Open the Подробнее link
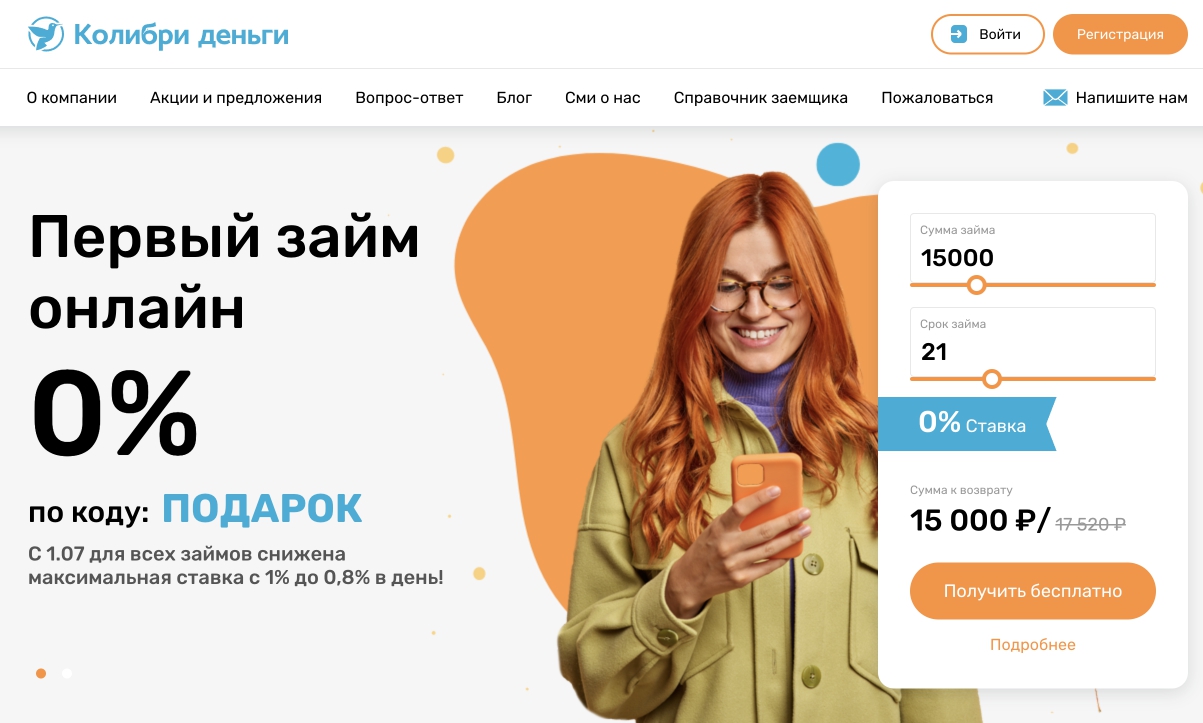This screenshot has height=723, width=1203. 1033,645
